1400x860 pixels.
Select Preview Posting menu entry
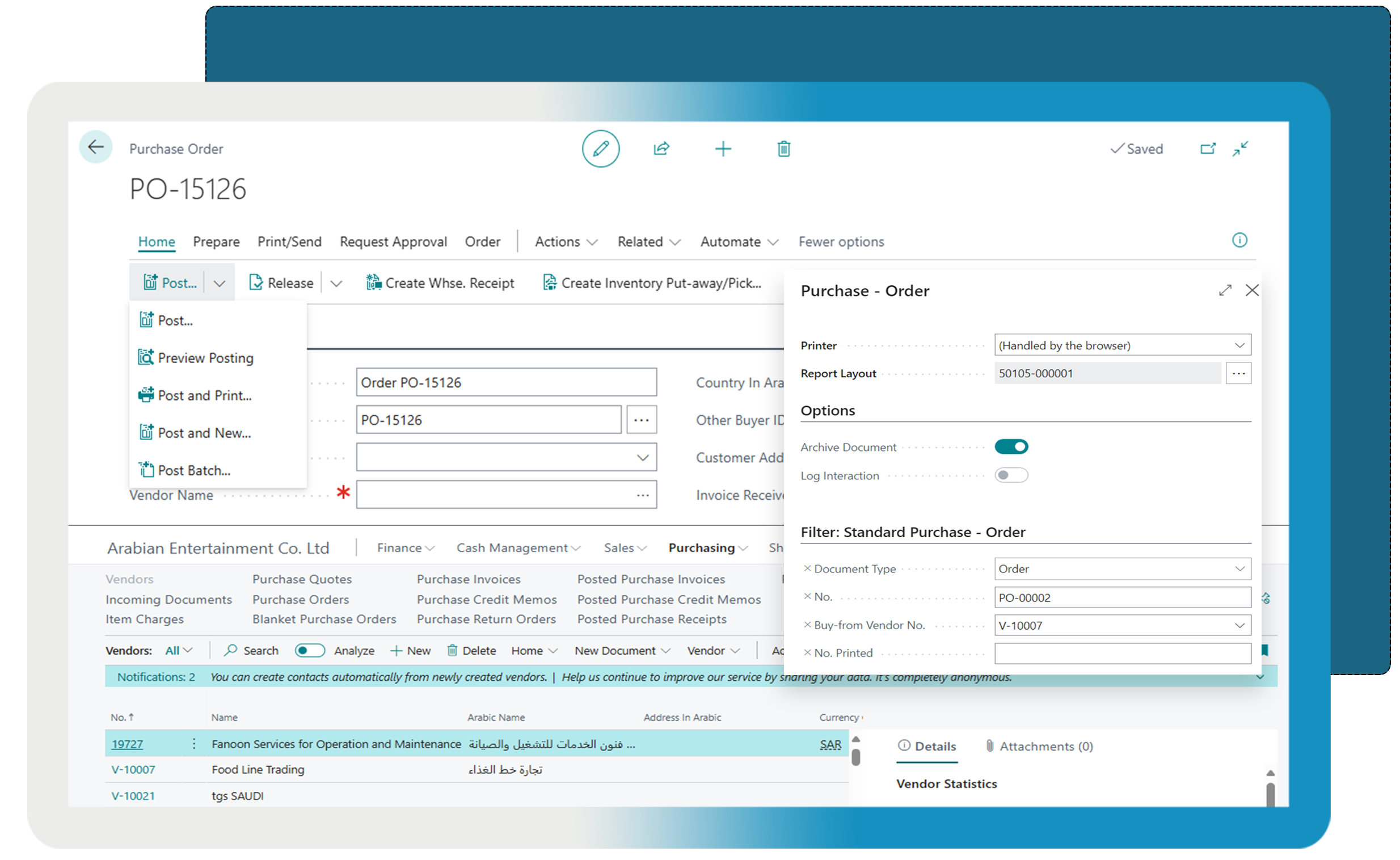pos(205,359)
